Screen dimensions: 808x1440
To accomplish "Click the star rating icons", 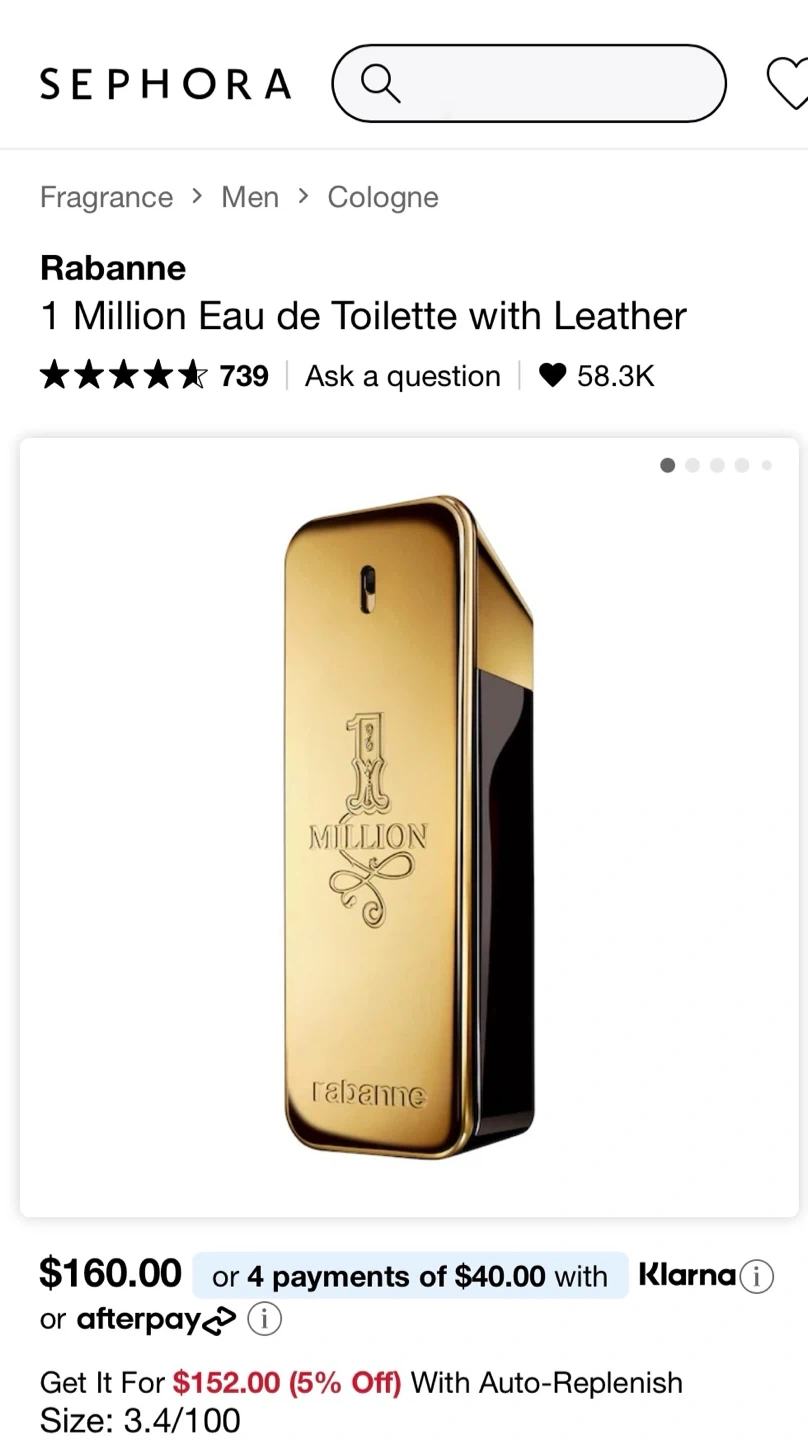I will pos(124,376).
